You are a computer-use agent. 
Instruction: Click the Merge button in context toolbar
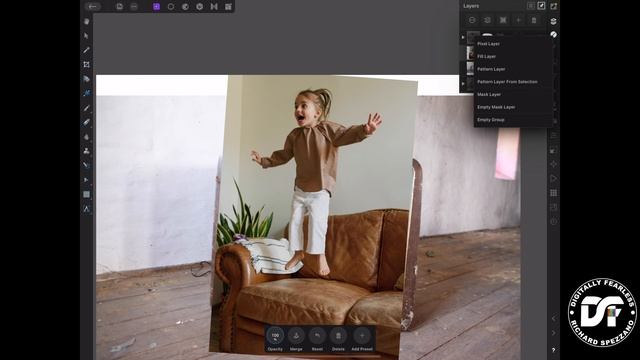[296, 338]
